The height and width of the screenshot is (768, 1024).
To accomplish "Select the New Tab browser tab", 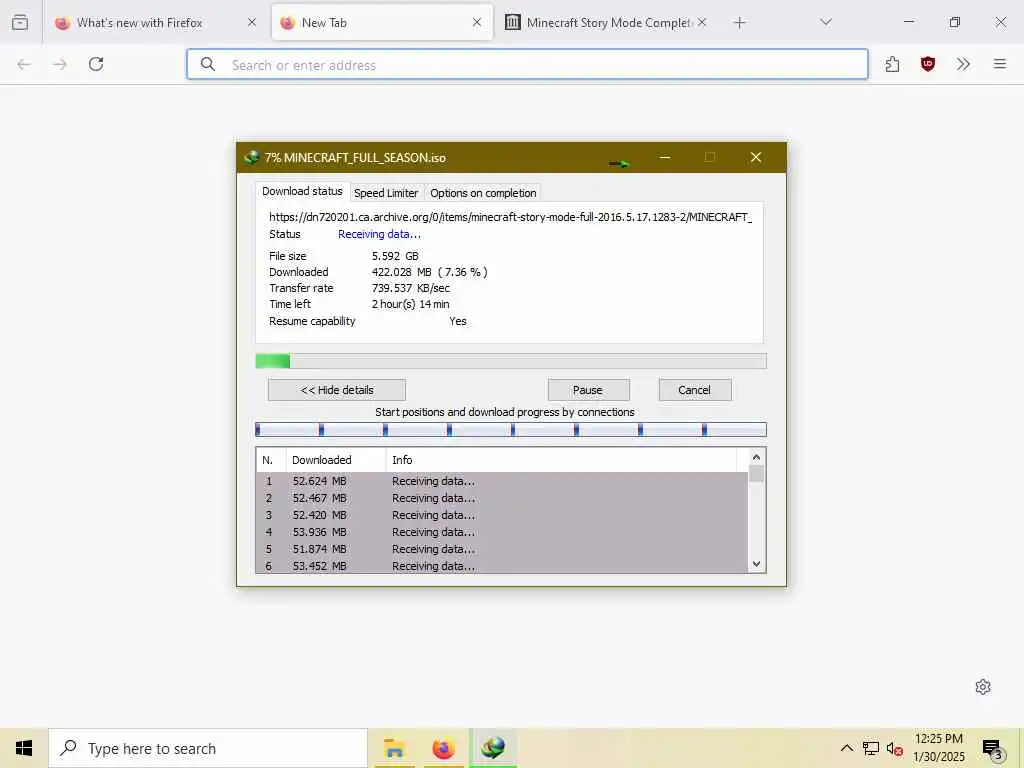I will pyautogui.click(x=382, y=22).
